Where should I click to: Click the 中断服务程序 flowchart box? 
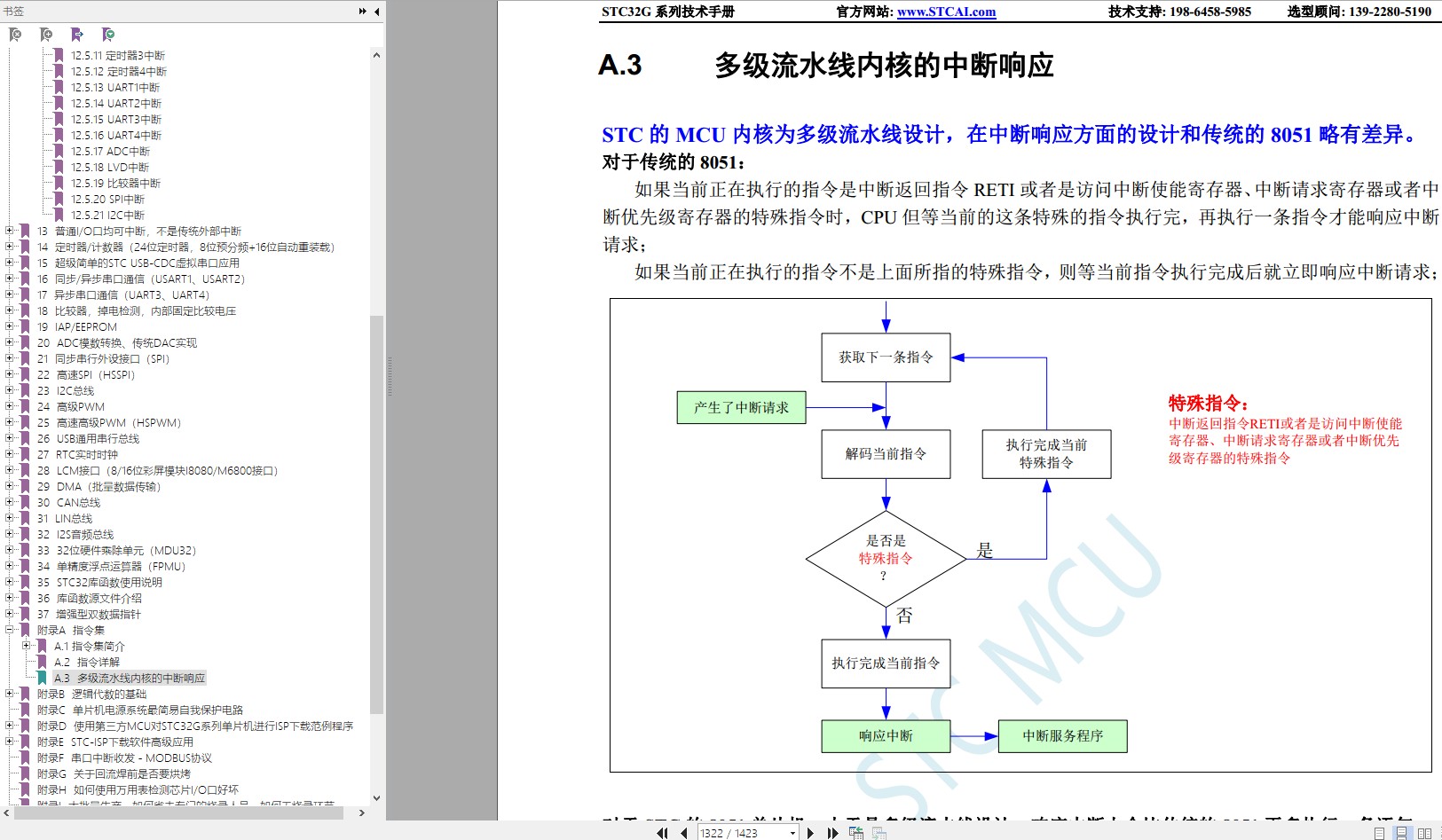pos(1062,736)
